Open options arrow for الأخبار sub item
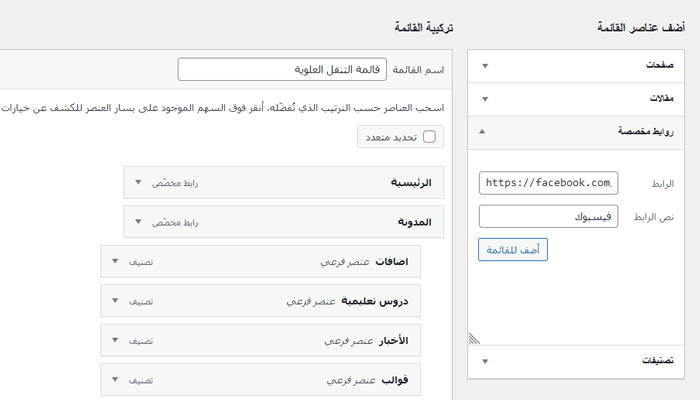Viewport: 700px width, 400px height. (x=115, y=340)
